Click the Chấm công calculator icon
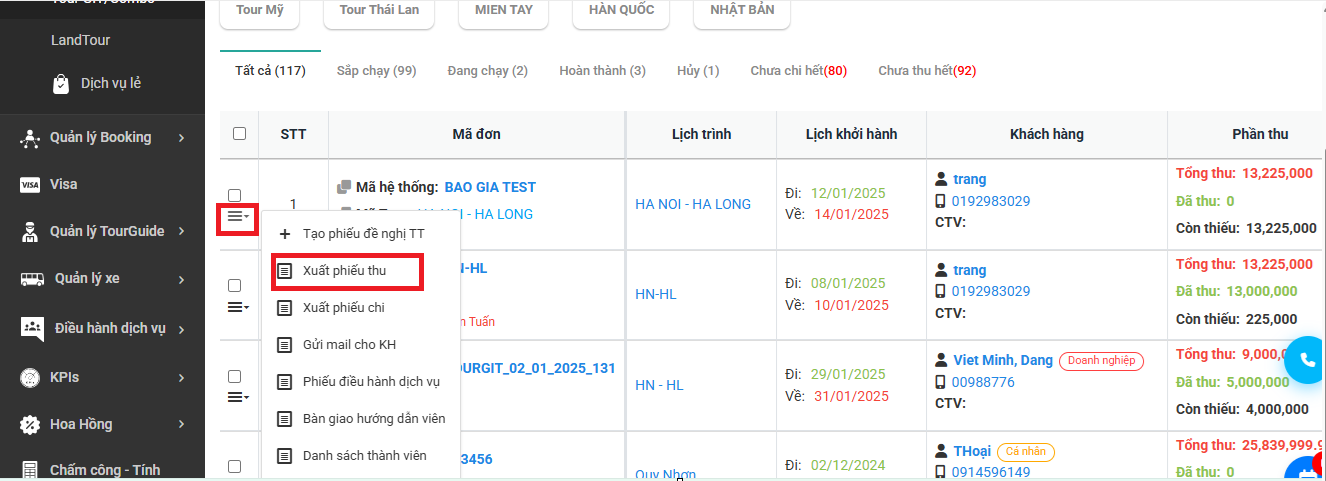The image size is (1326, 481). [x=30, y=470]
